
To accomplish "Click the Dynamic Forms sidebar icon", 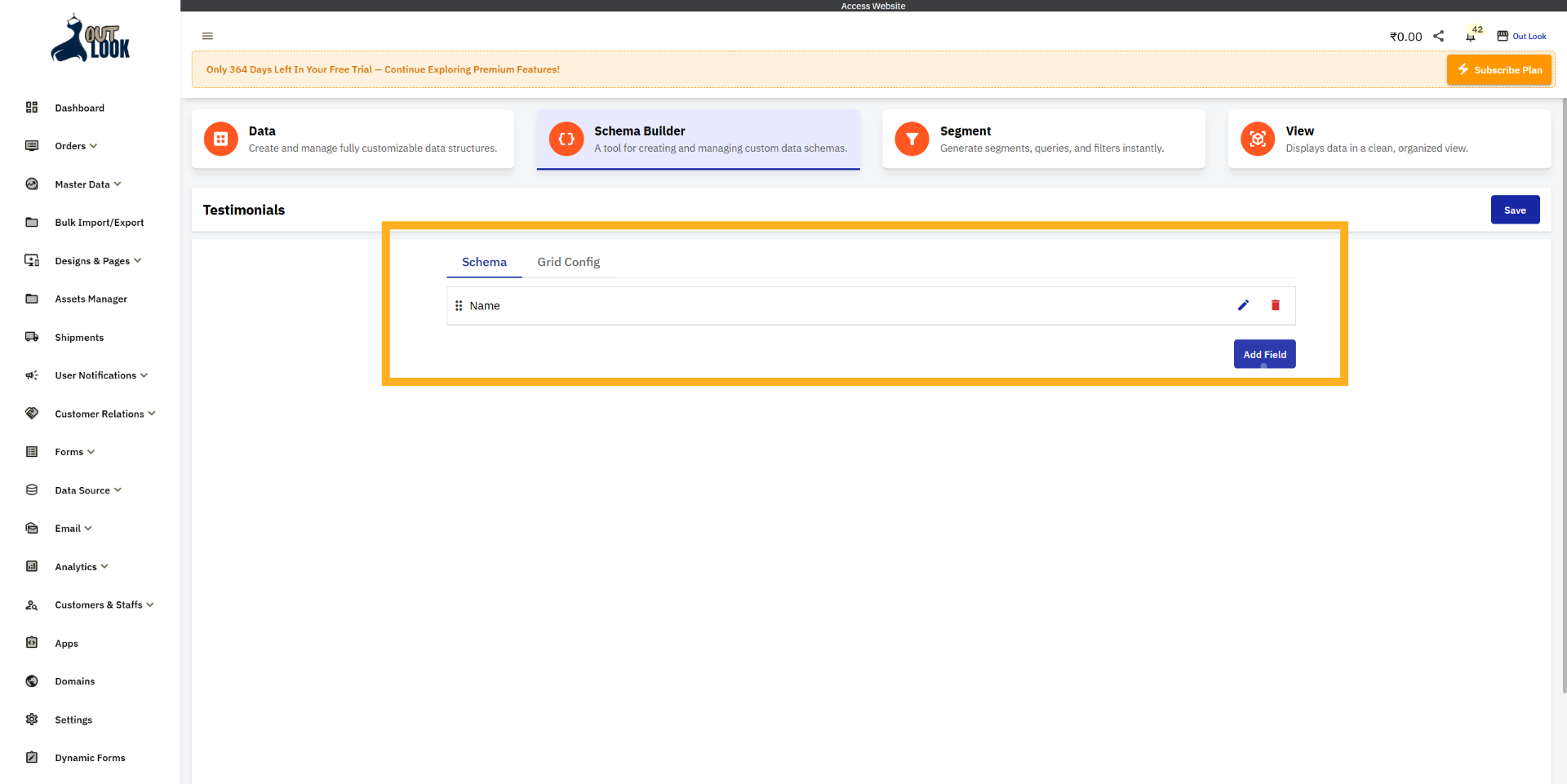I will (x=32, y=758).
